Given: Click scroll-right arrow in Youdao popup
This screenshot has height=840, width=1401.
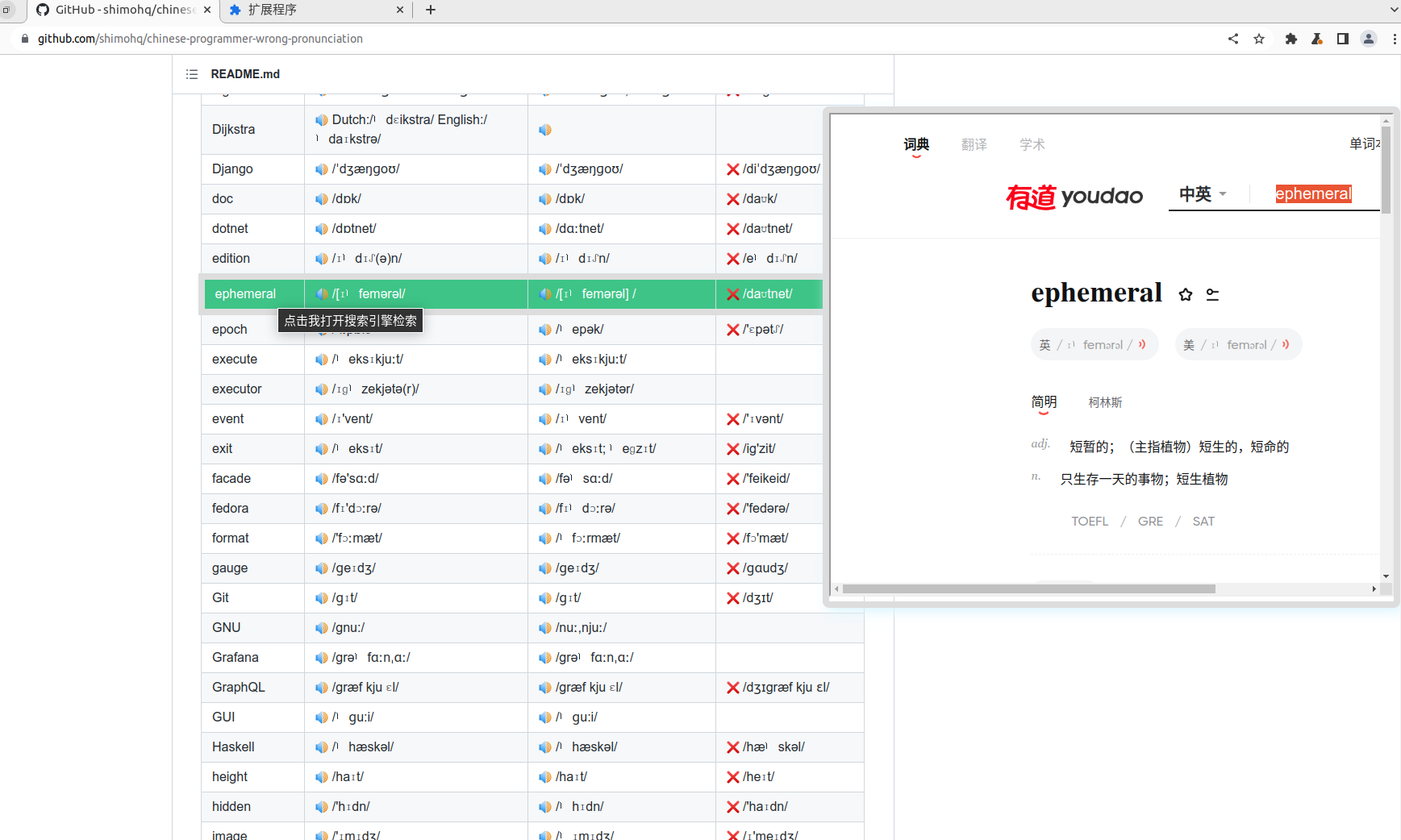Looking at the screenshot, I should pyautogui.click(x=1374, y=589).
